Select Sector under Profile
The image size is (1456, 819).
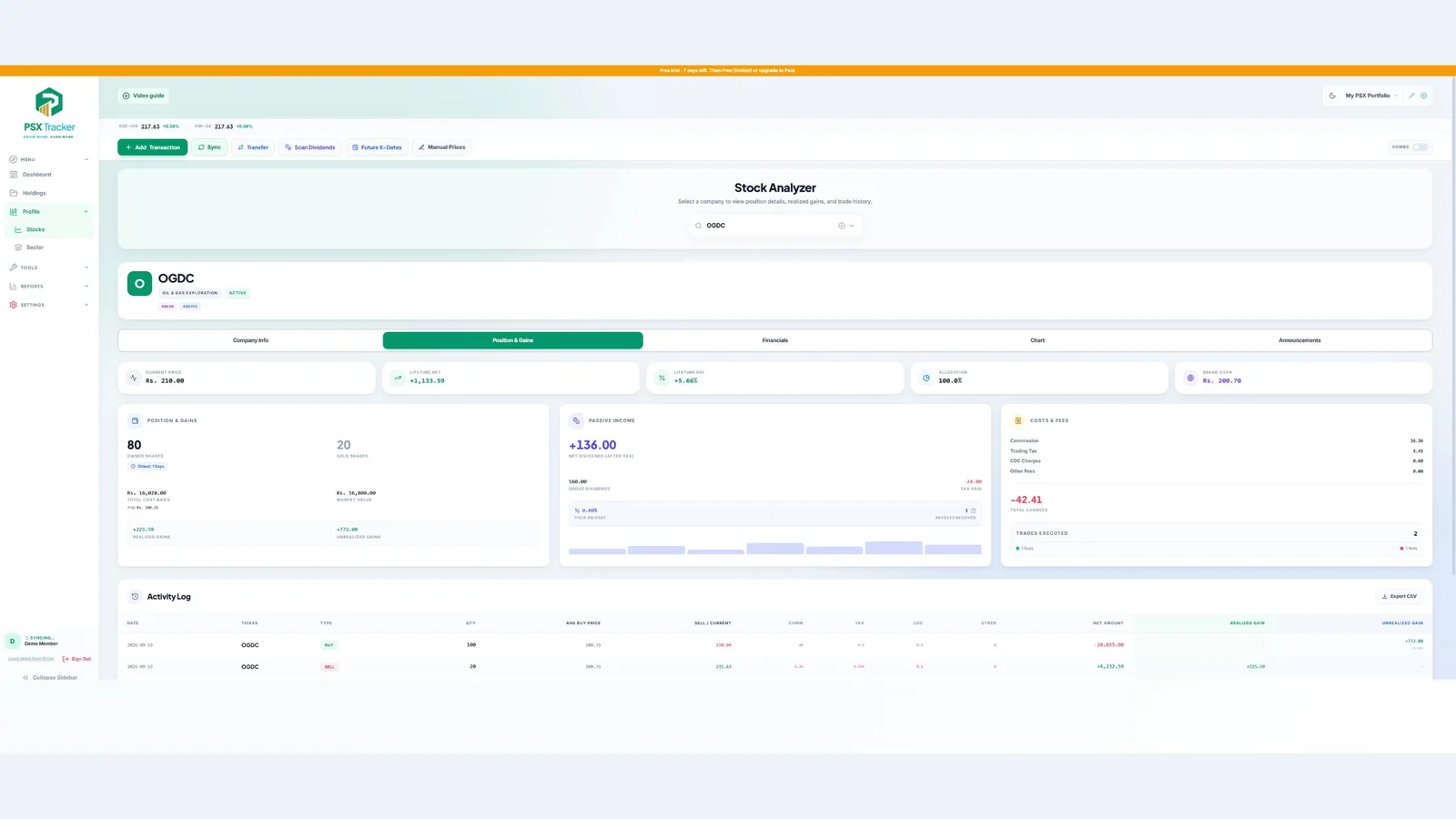pos(51,248)
